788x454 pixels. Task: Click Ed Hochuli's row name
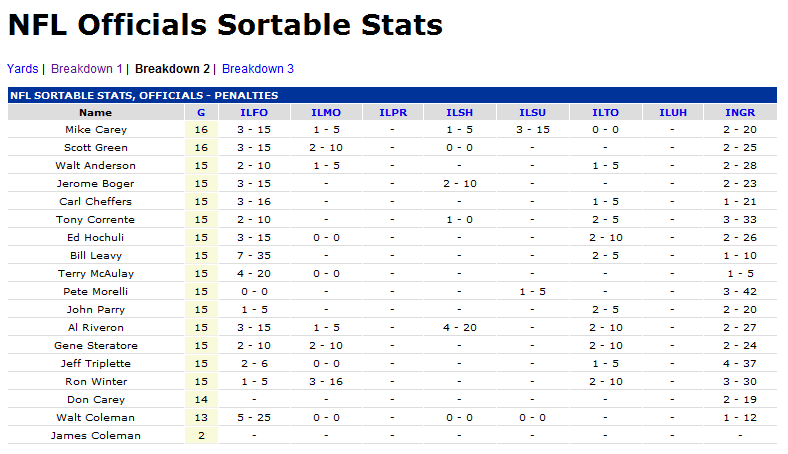96,238
